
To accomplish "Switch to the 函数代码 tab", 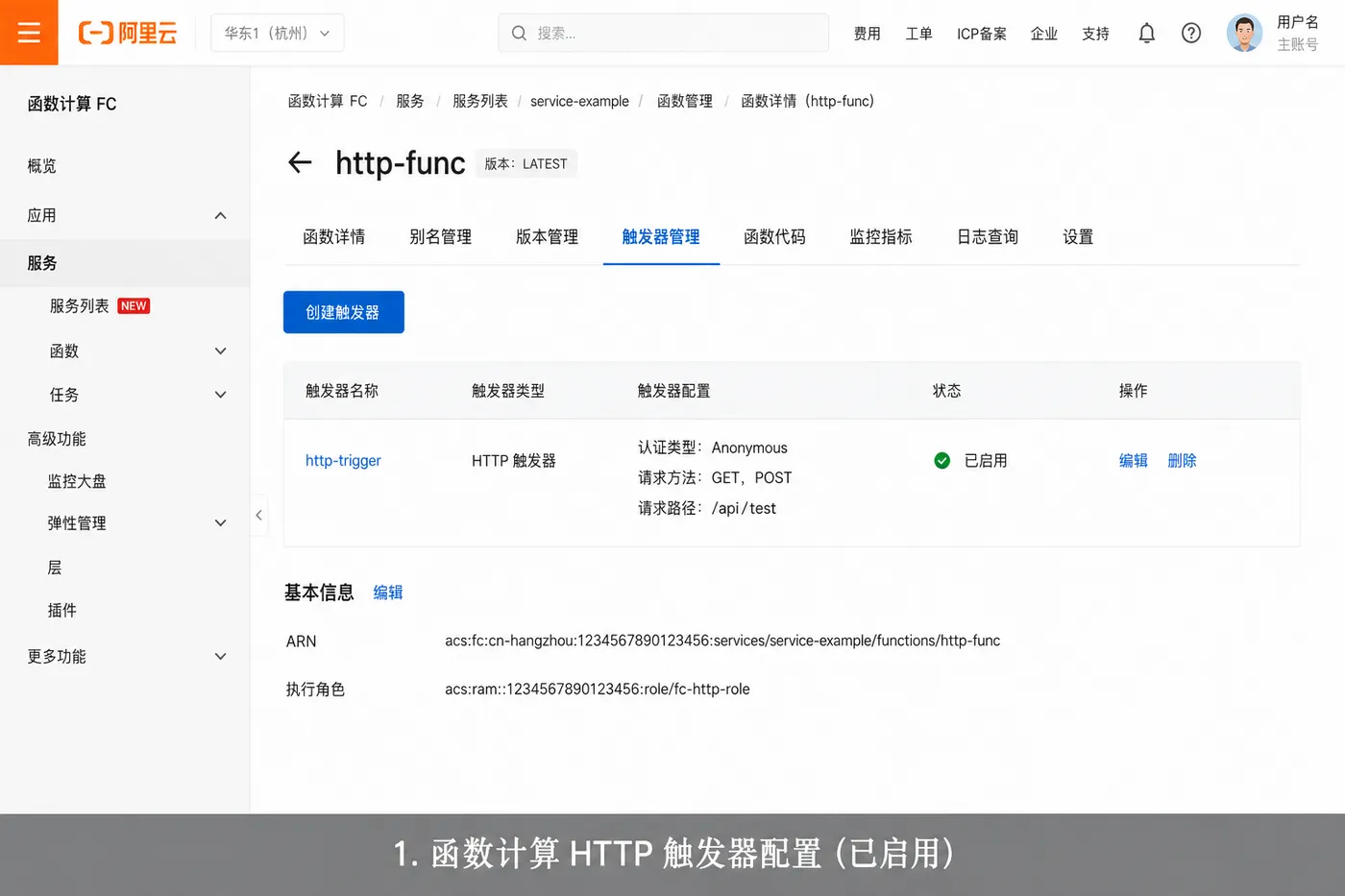I will pos(774,237).
